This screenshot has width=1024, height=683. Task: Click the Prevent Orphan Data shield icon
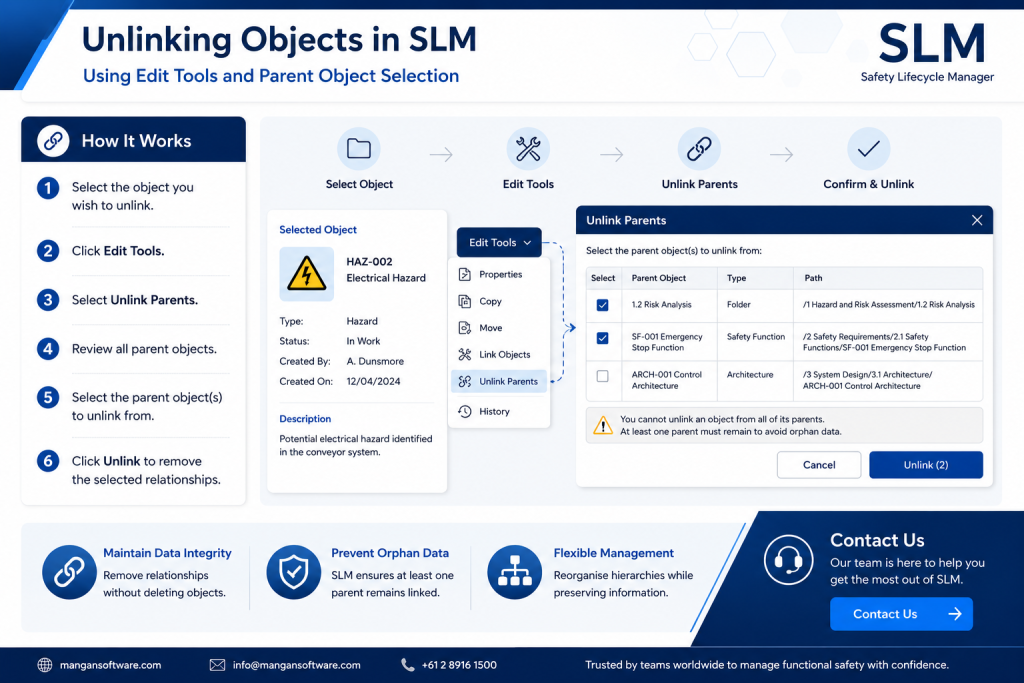tap(293, 572)
